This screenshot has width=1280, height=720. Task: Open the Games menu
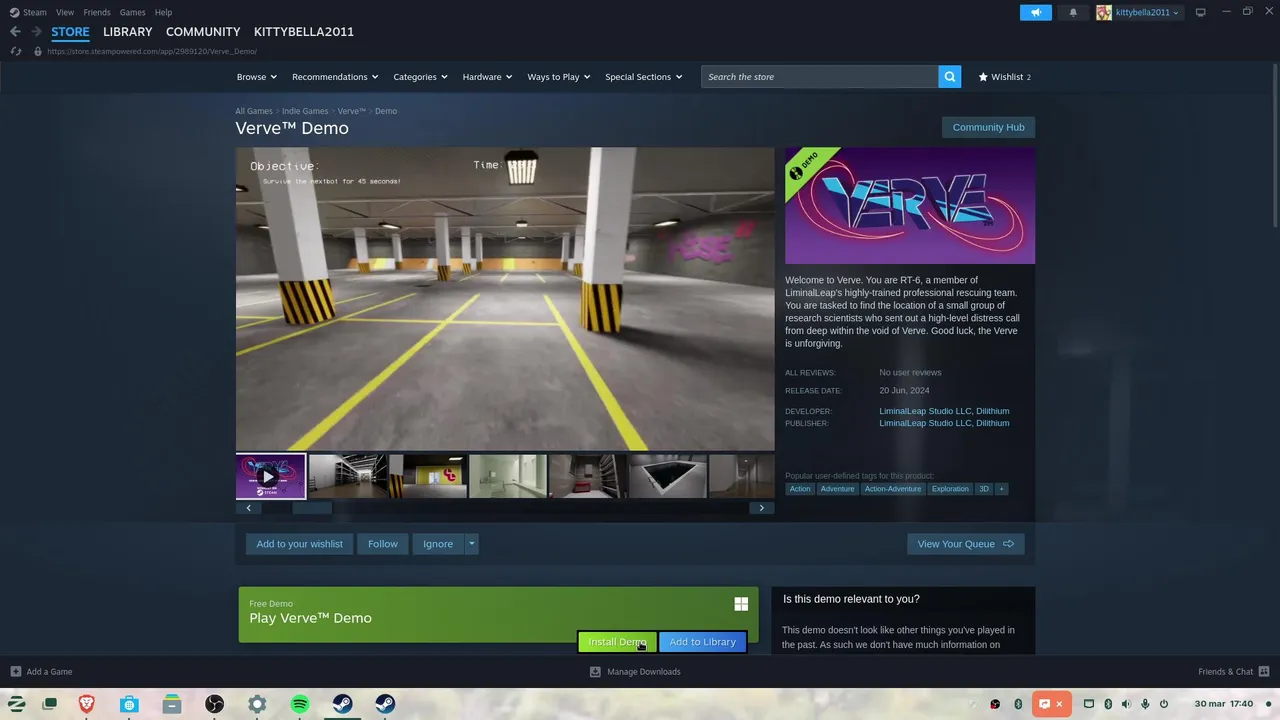click(132, 12)
